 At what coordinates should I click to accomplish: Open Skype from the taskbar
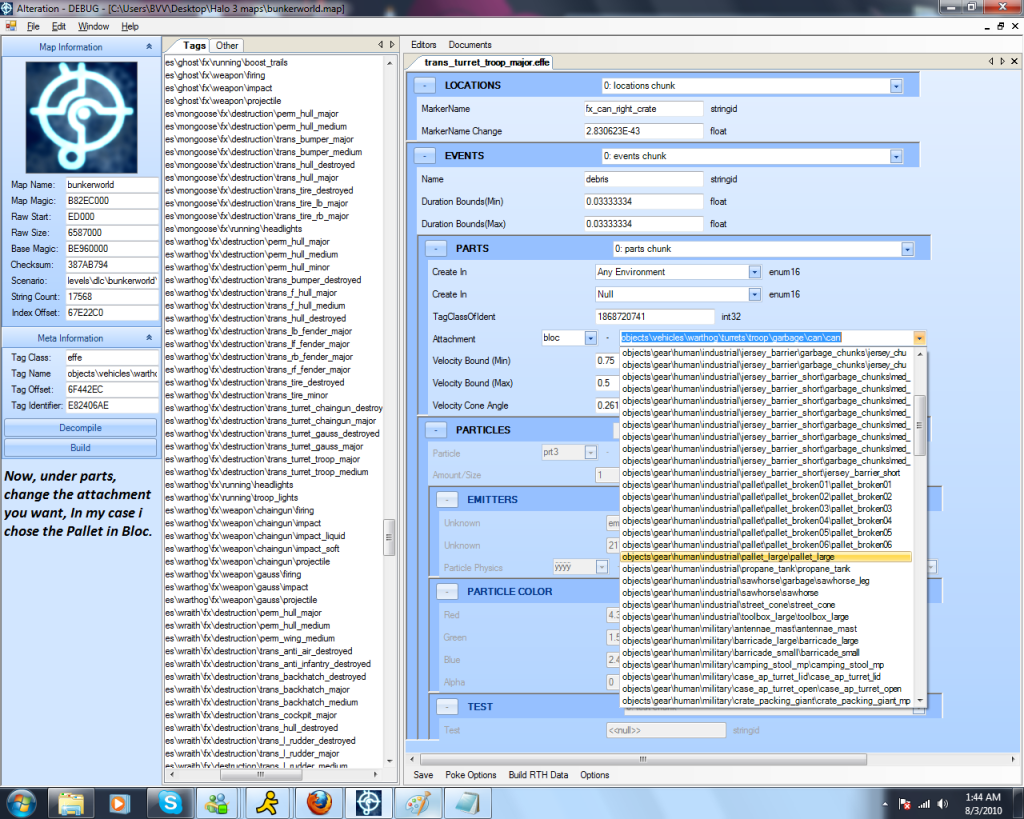(x=170, y=803)
